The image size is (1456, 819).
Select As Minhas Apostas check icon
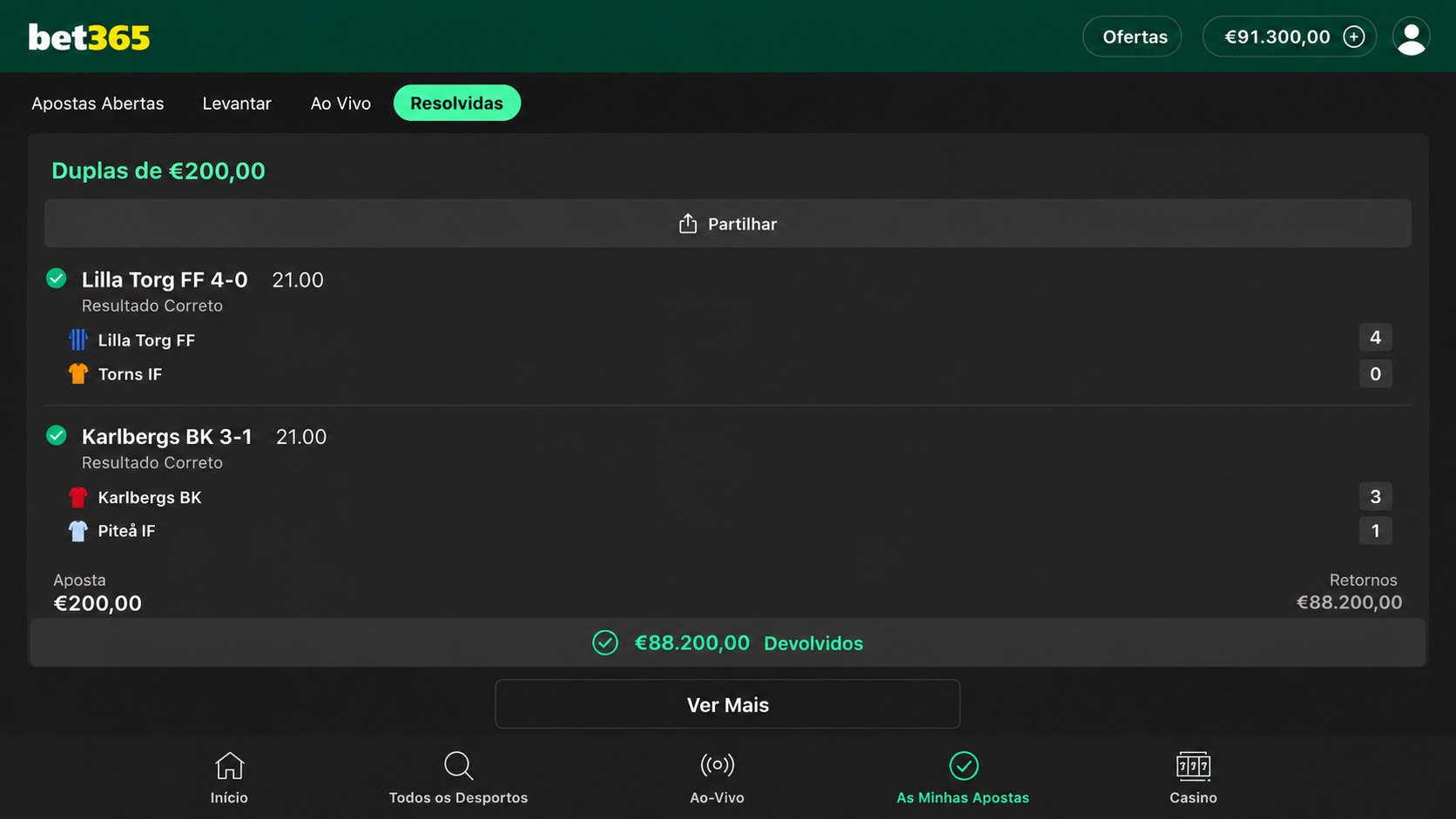coord(963,766)
